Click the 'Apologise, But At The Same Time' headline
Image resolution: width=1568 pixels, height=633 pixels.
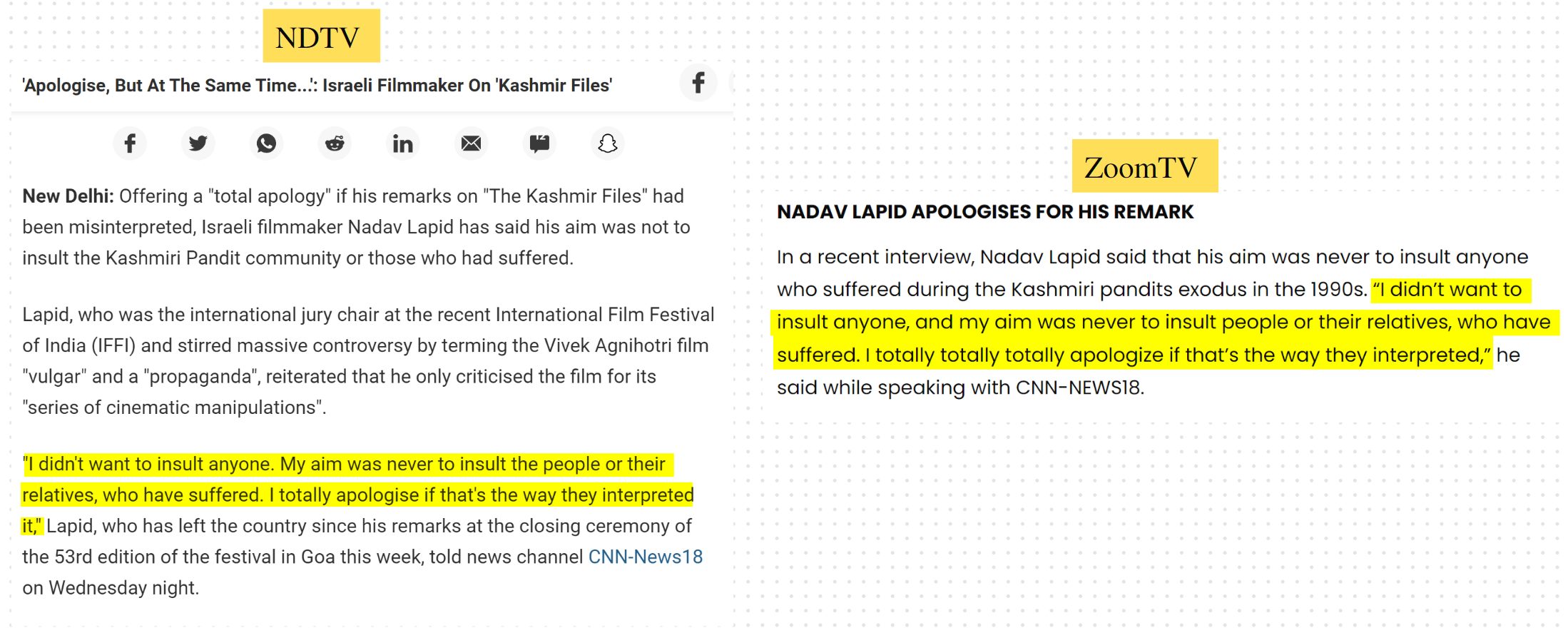tap(317, 86)
